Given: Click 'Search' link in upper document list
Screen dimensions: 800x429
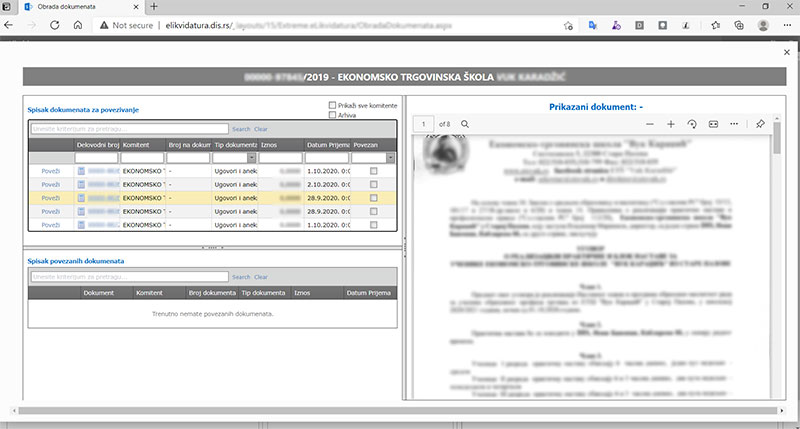Looking at the screenshot, I should [x=241, y=129].
